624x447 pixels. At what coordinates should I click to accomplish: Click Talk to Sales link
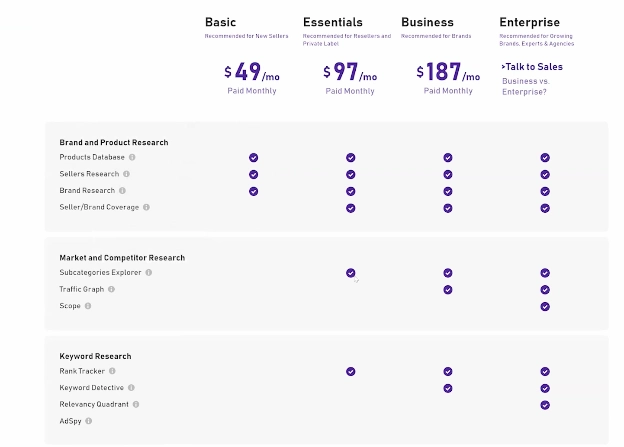click(x=532, y=67)
